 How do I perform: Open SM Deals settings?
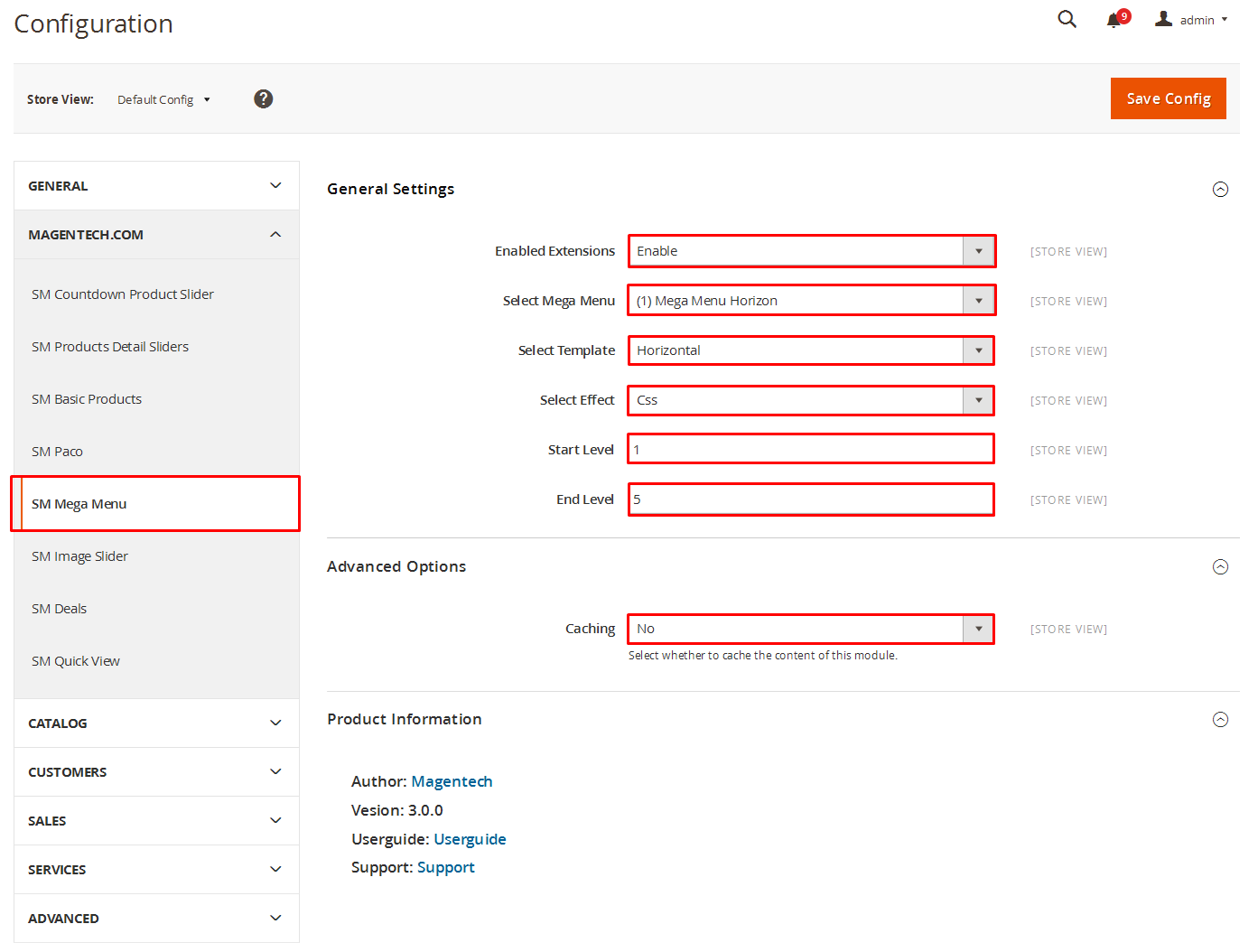point(59,609)
